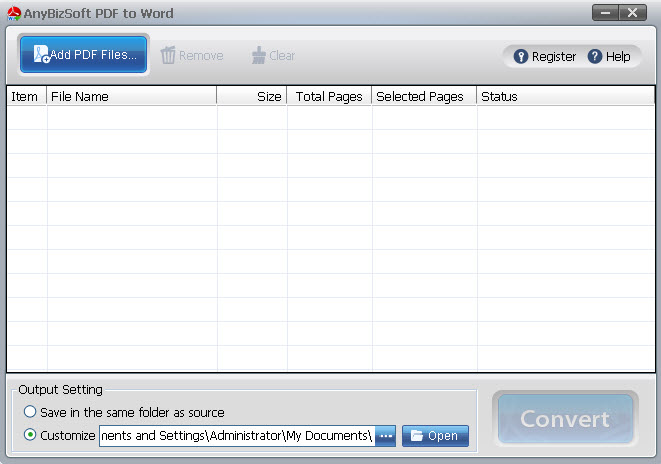
Task: Click the Remove trash can icon
Action: click(x=168, y=55)
